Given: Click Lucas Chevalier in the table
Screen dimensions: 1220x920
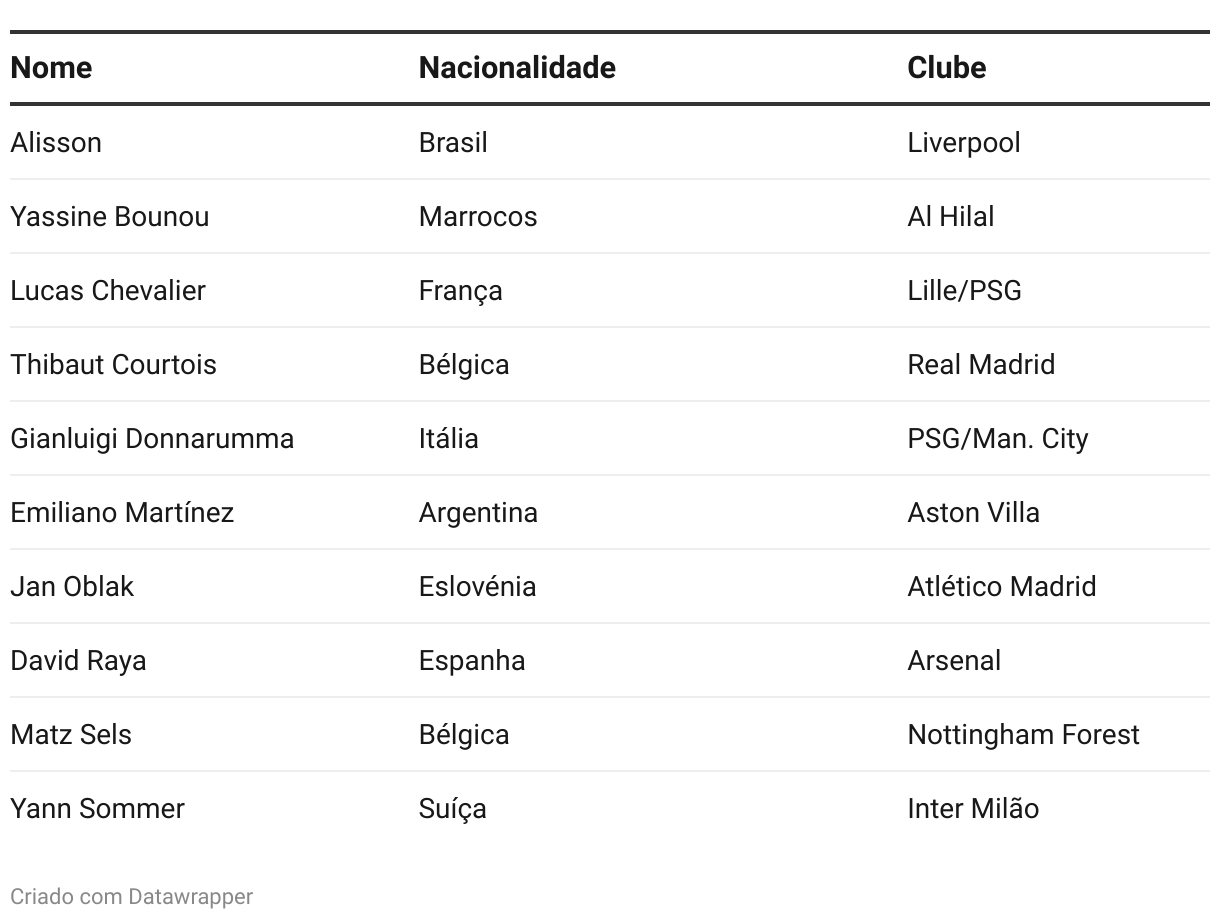Looking at the screenshot, I should point(108,290).
